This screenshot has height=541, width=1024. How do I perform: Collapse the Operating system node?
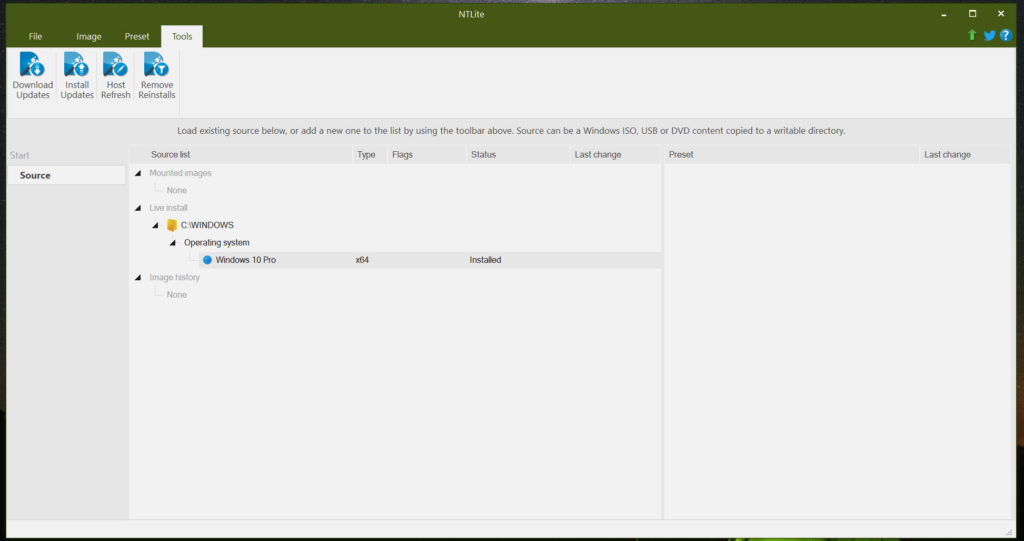(173, 242)
